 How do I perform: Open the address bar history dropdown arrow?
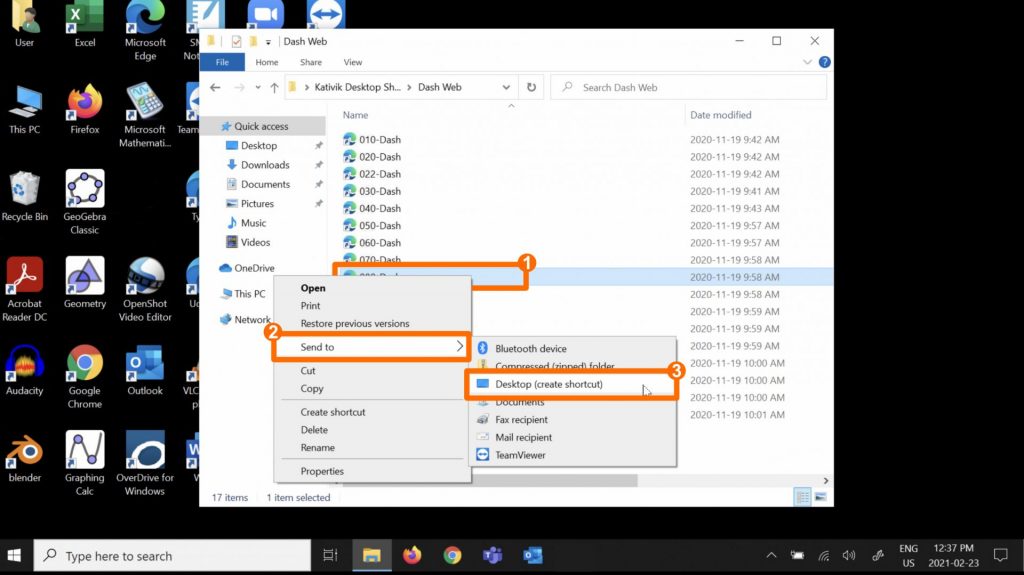508,87
